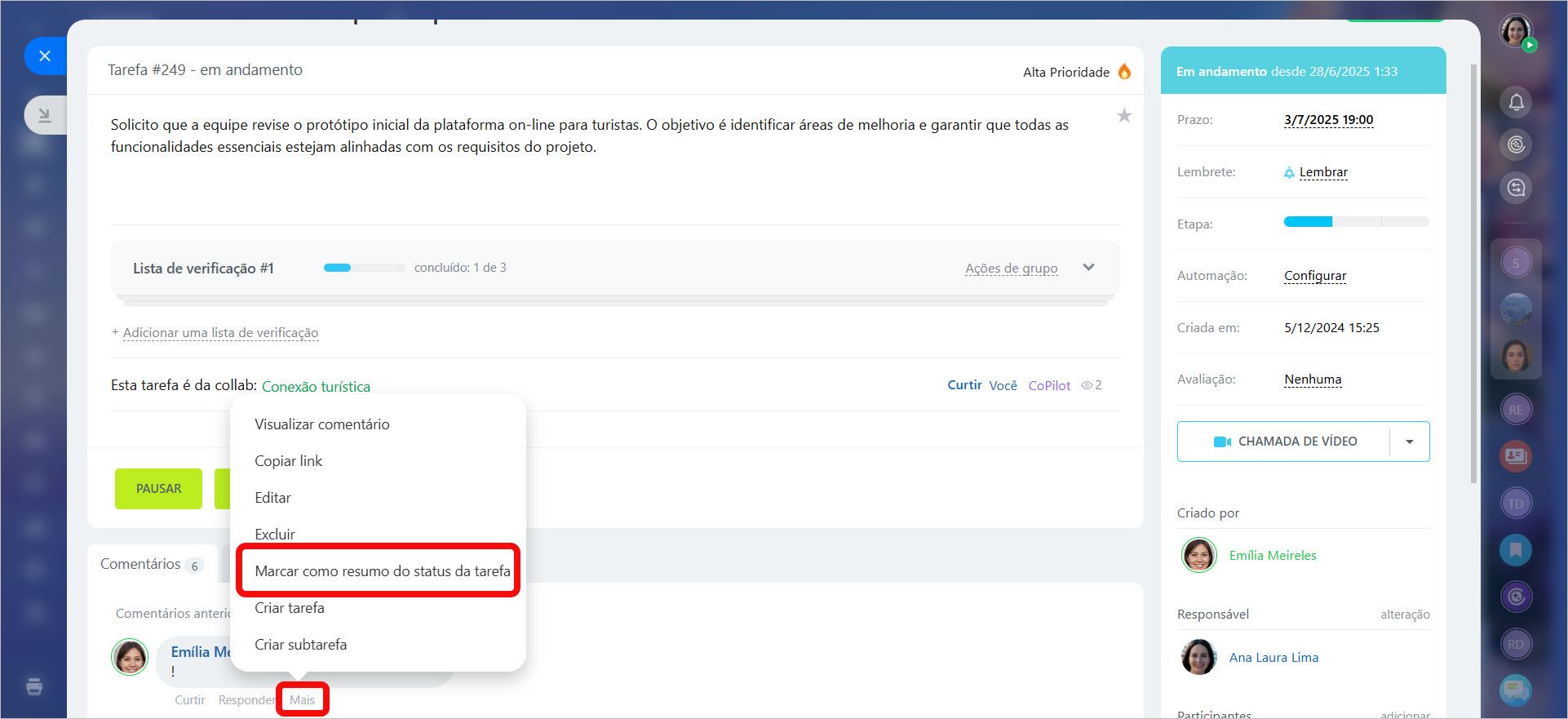Open the Conexão turística collab link
The image size is (1568, 719).
click(316, 387)
